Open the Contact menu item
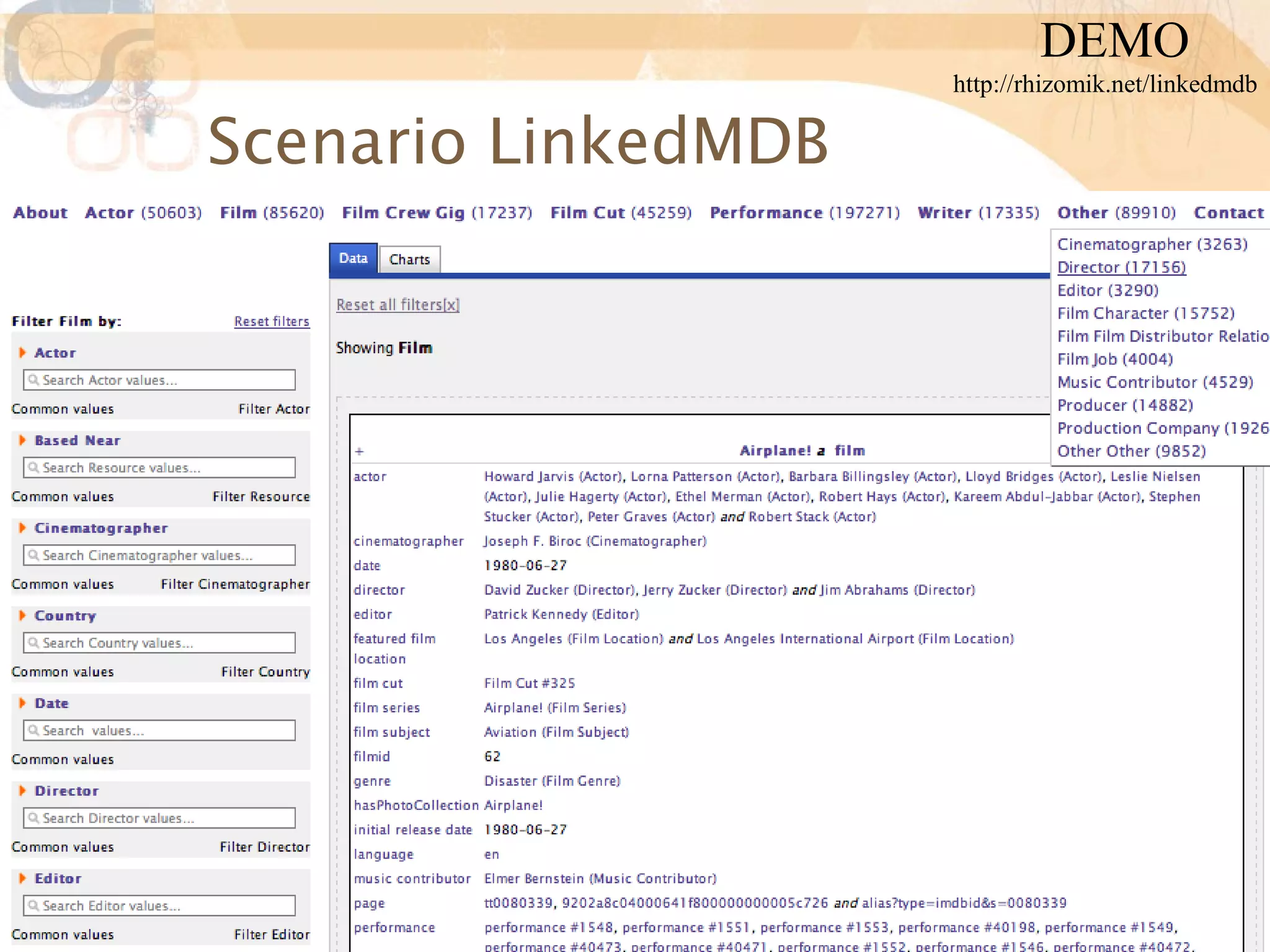This screenshot has height=952, width=1270. pyautogui.click(x=1229, y=213)
